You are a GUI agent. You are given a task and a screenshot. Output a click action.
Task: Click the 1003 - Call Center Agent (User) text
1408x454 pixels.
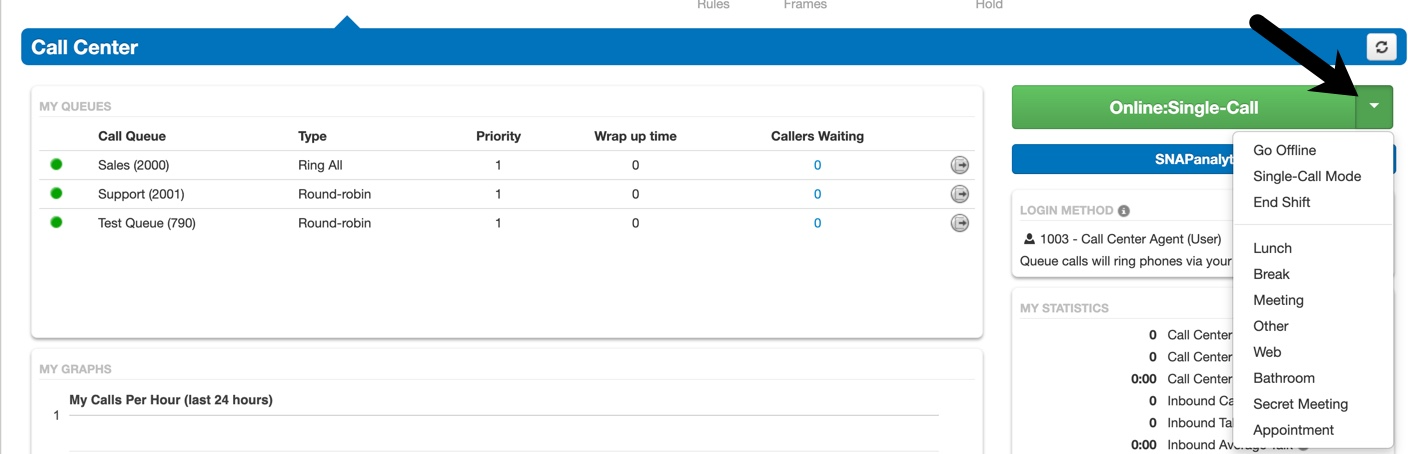pyautogui.click(x=1131, y=239)
